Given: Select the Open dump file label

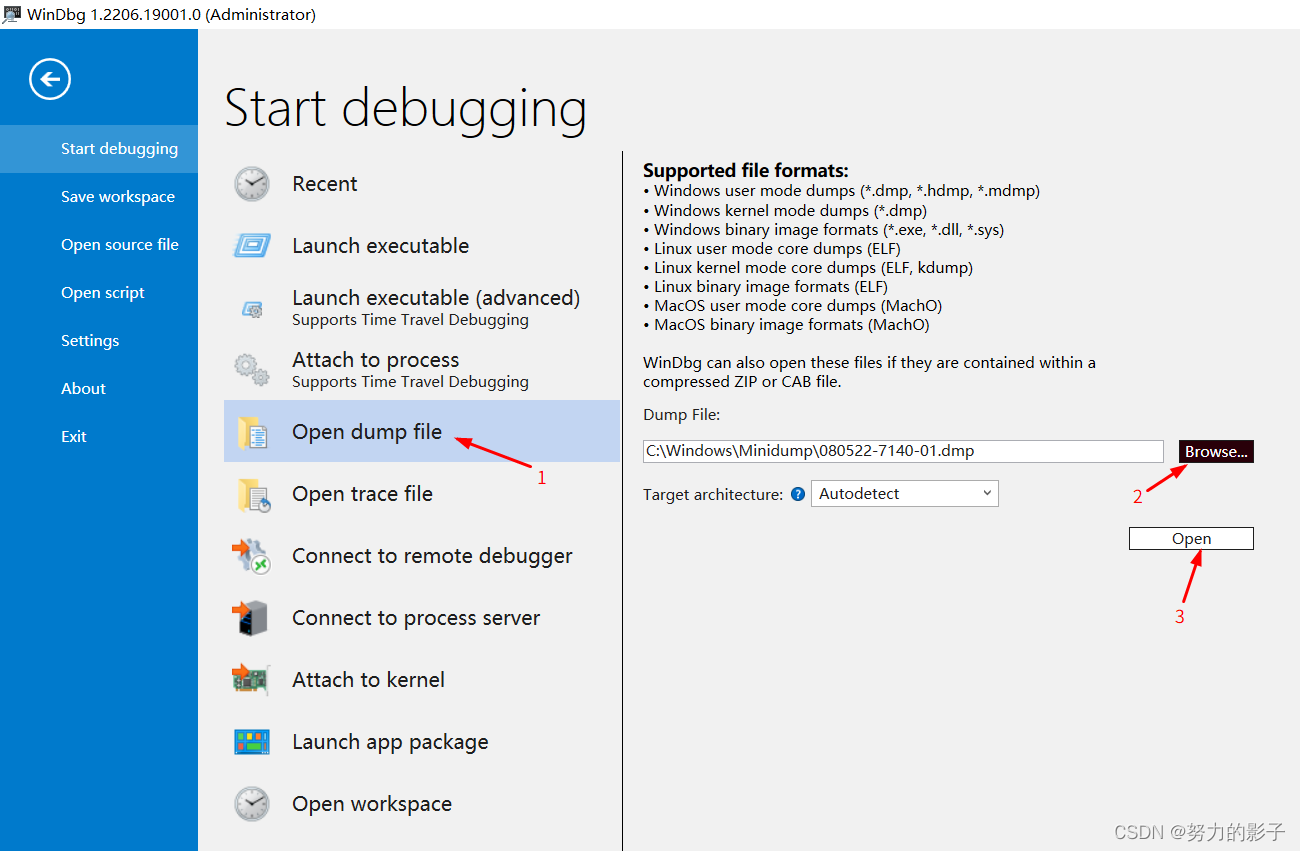Looking at the screenshot, I should (x=367, y=432).
